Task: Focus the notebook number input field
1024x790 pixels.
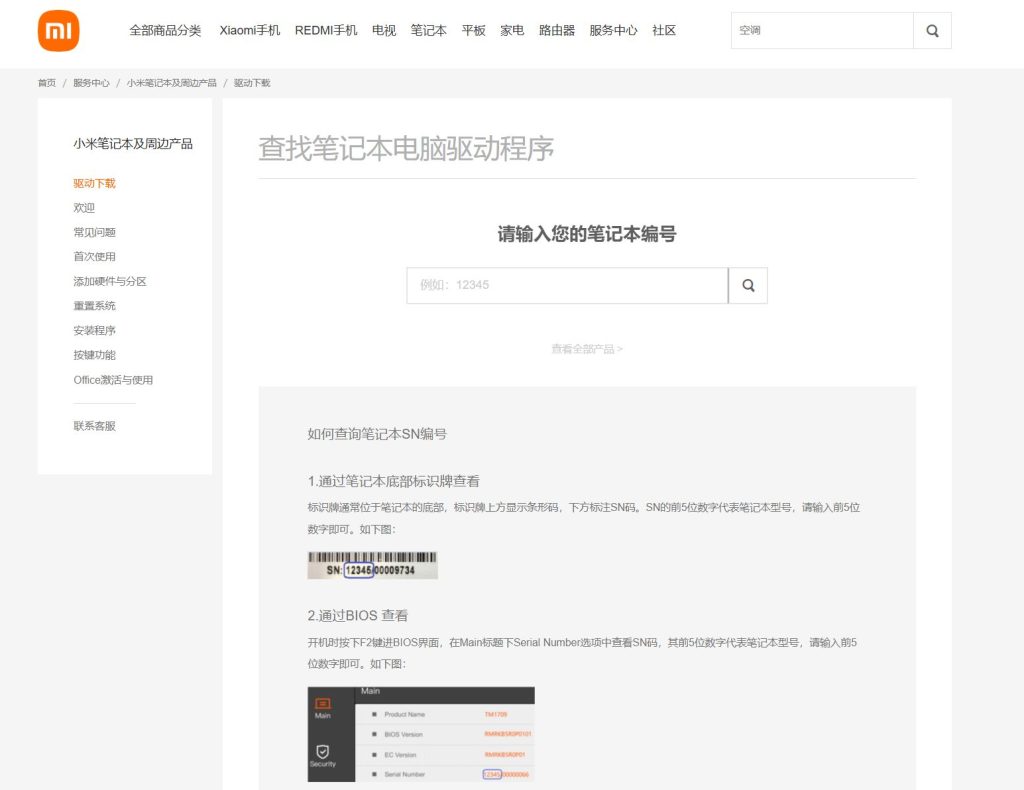Action: click(567, 285)
